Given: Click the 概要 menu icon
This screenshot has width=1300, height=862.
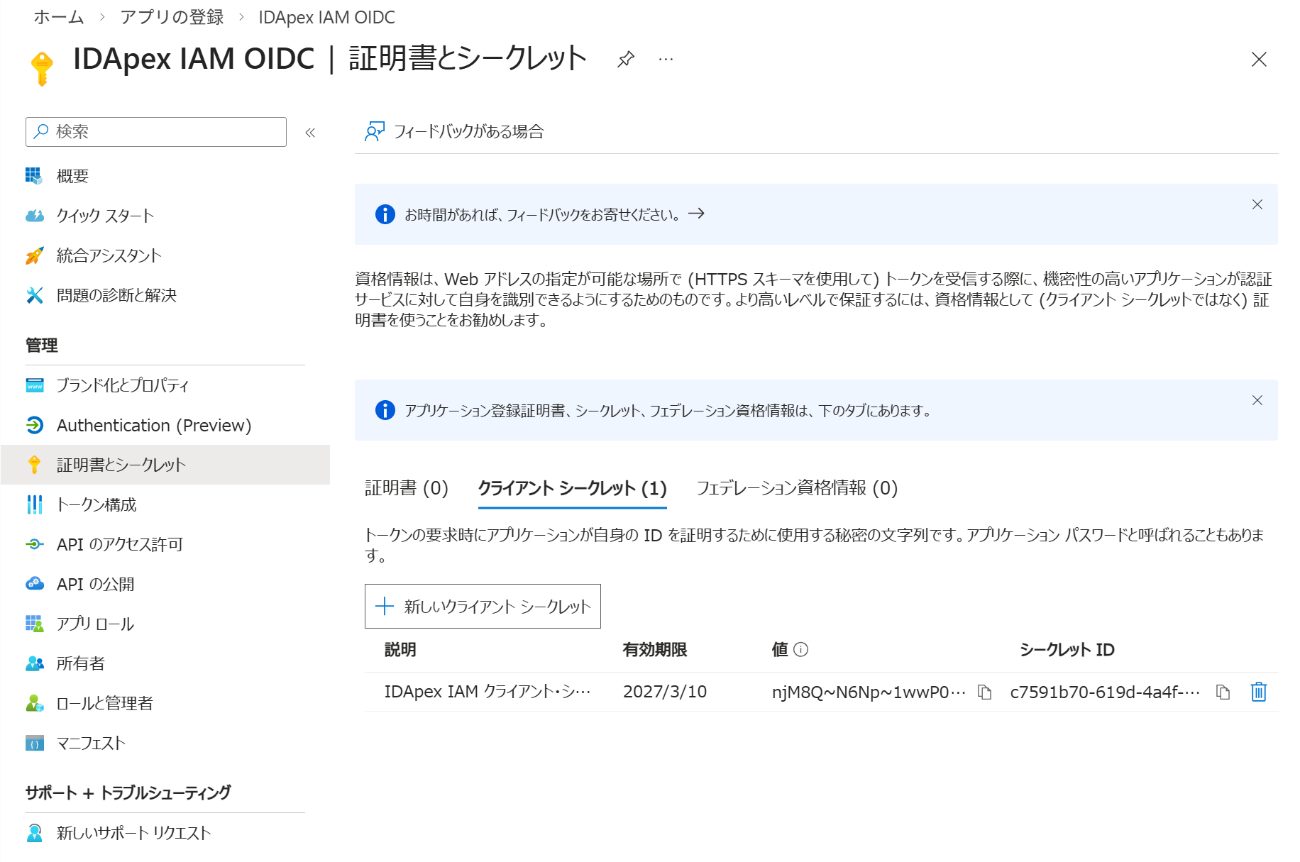Looking at the screenshot, I should point(35,176).
